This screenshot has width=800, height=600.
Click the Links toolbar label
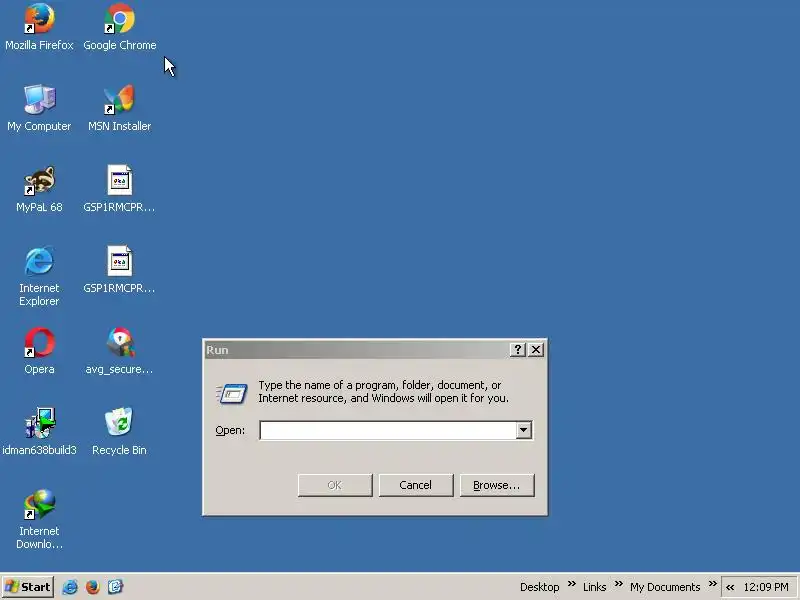tap(594, 587)
